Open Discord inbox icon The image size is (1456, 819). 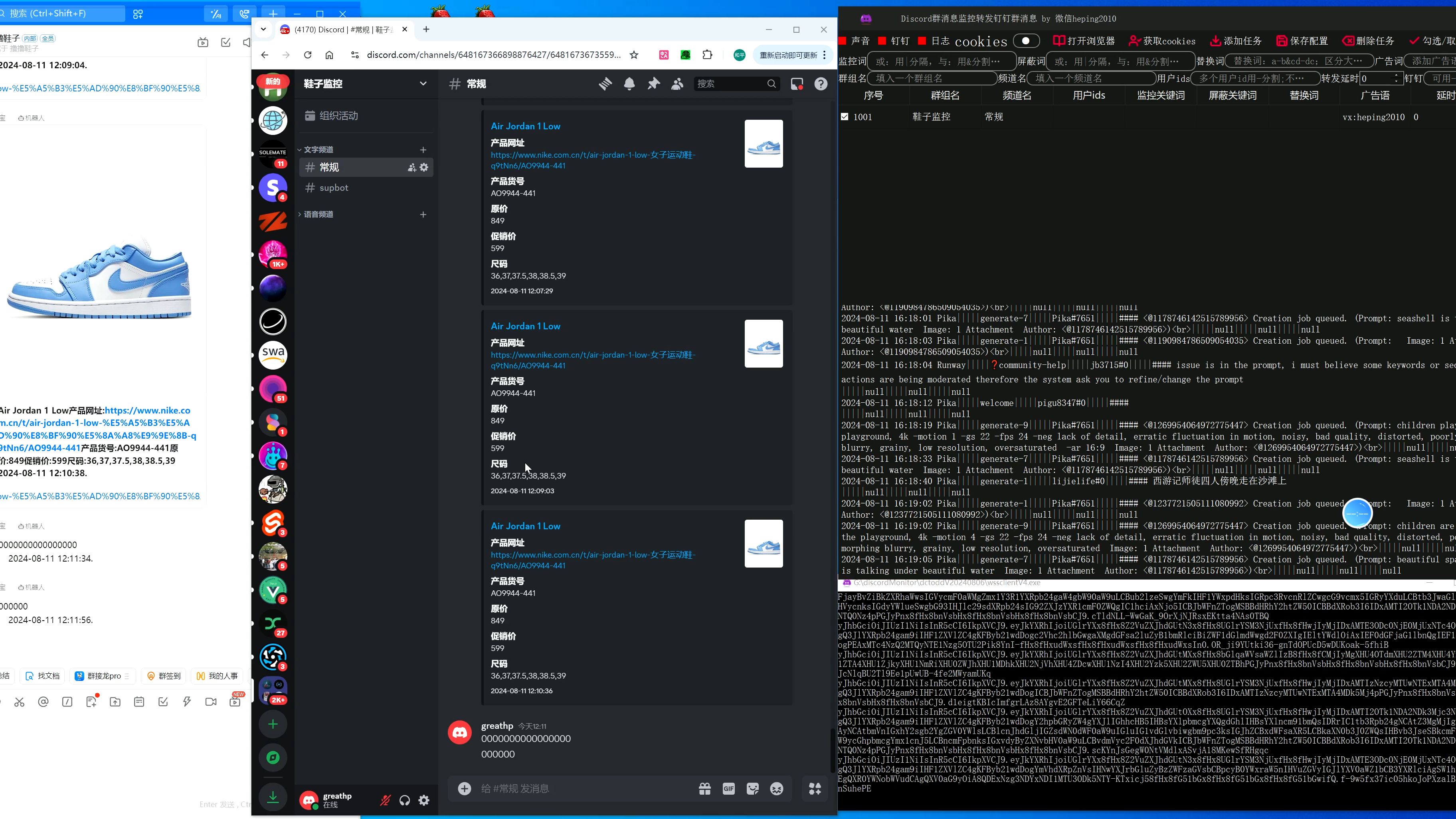pos(797,84)
